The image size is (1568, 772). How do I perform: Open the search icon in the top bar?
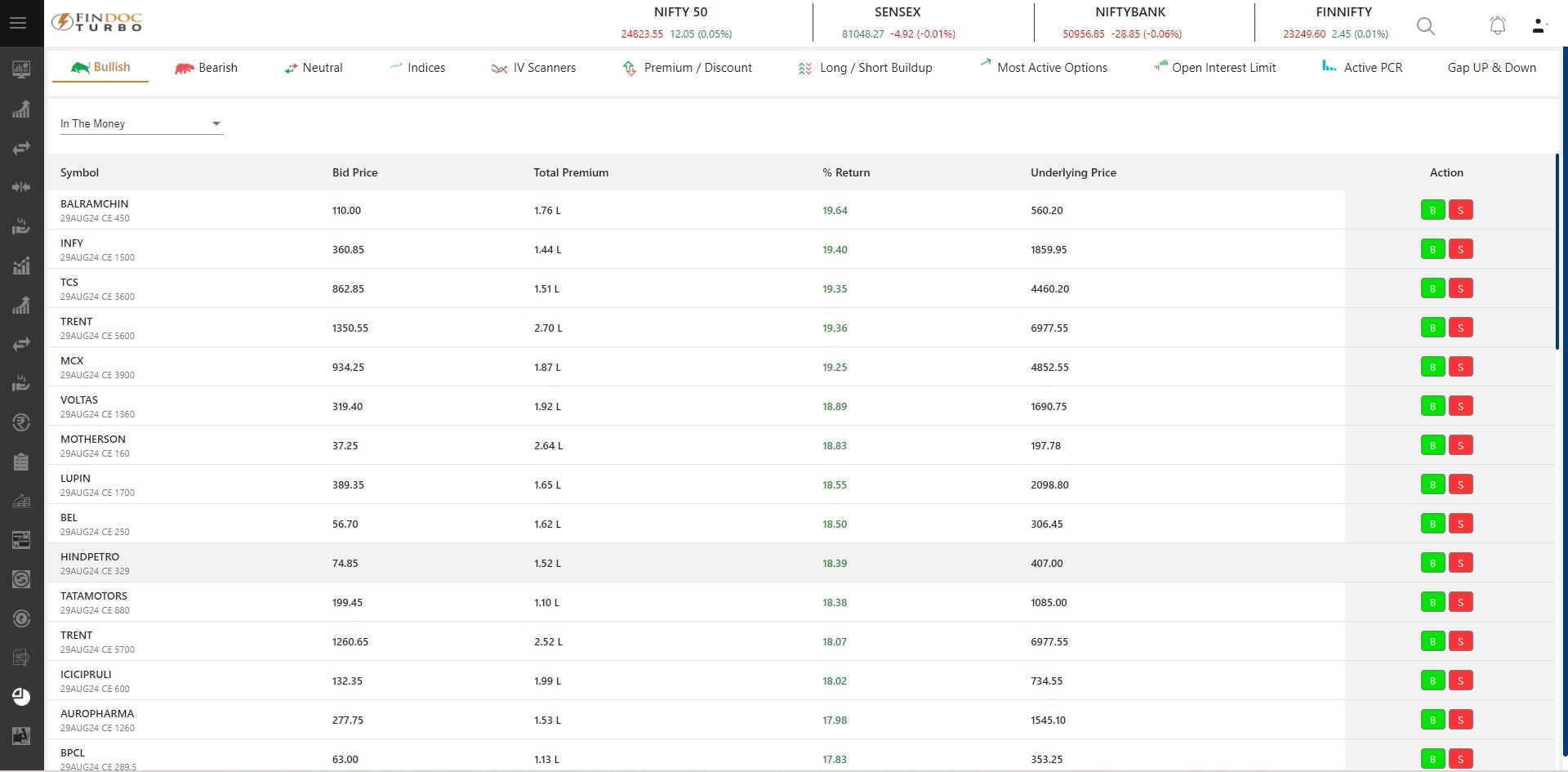tap(1425, 25)
